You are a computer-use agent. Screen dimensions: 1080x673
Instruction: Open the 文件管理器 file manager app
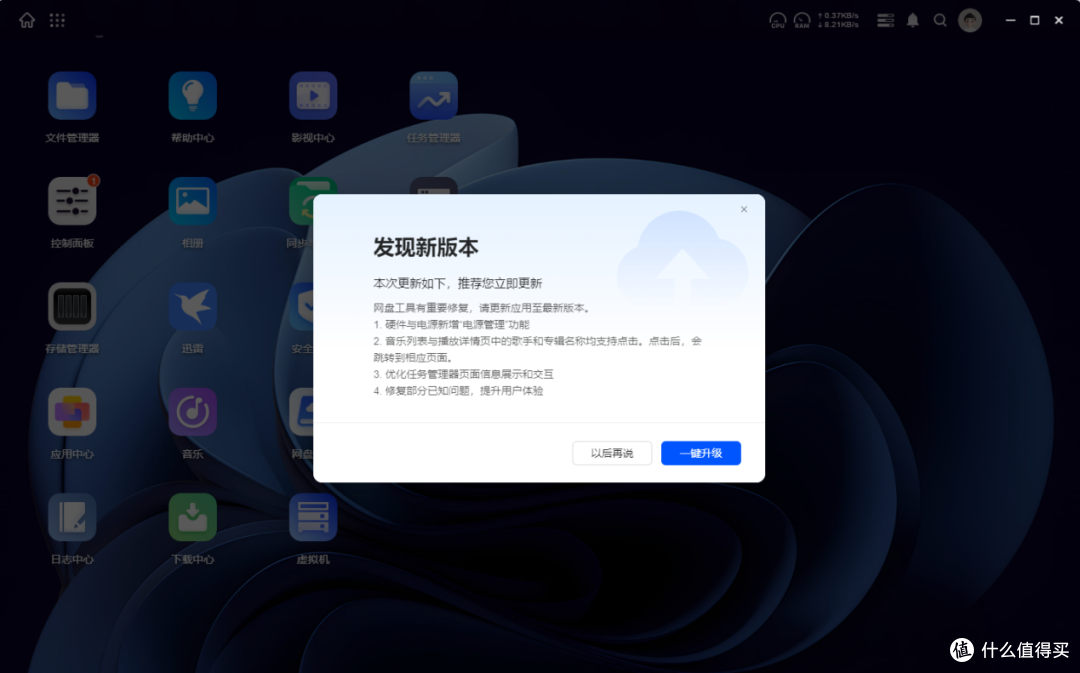point(72,96)
